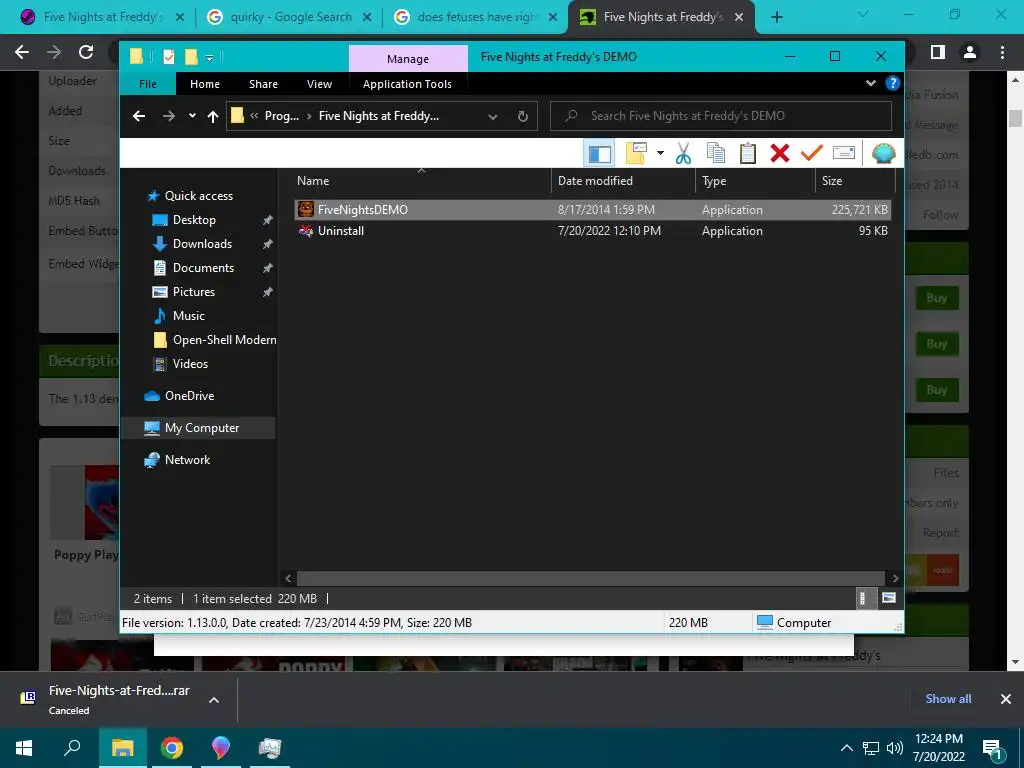Open Chrome three-dot menu
Image resolution: width=1024 pixels, height=768 pixels.
pyautogui.click(x=1002, y=52)
